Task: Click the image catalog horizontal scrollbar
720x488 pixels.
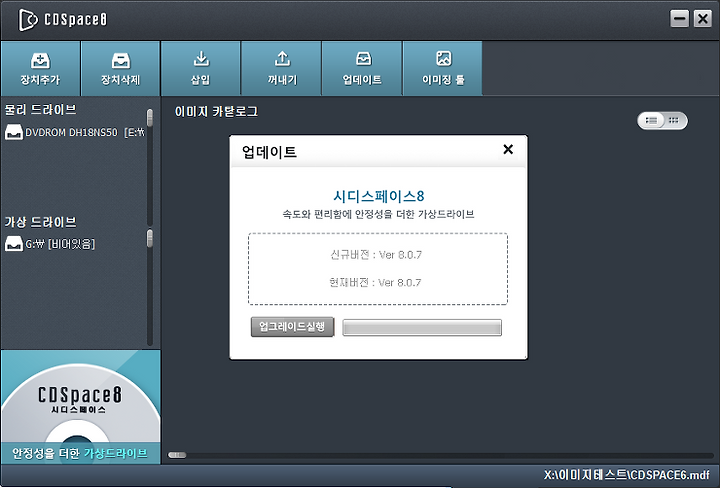Action: pos(440,455)
